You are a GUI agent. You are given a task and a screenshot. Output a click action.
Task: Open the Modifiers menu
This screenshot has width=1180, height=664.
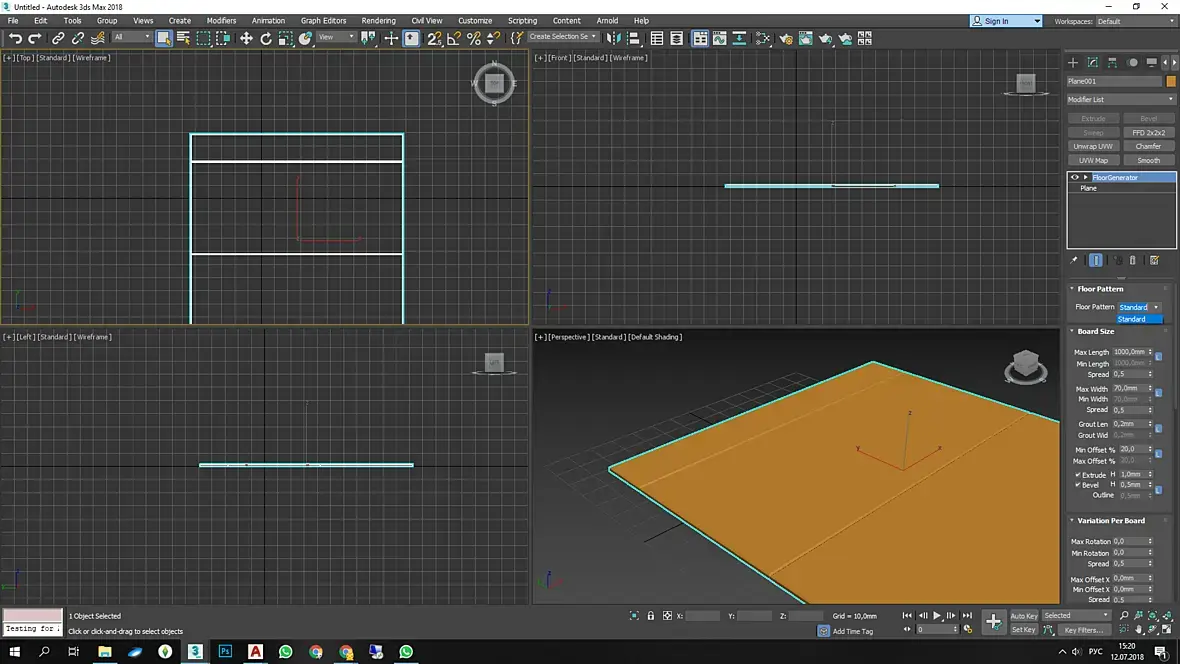pyautogui.click(x=221, y=20)
